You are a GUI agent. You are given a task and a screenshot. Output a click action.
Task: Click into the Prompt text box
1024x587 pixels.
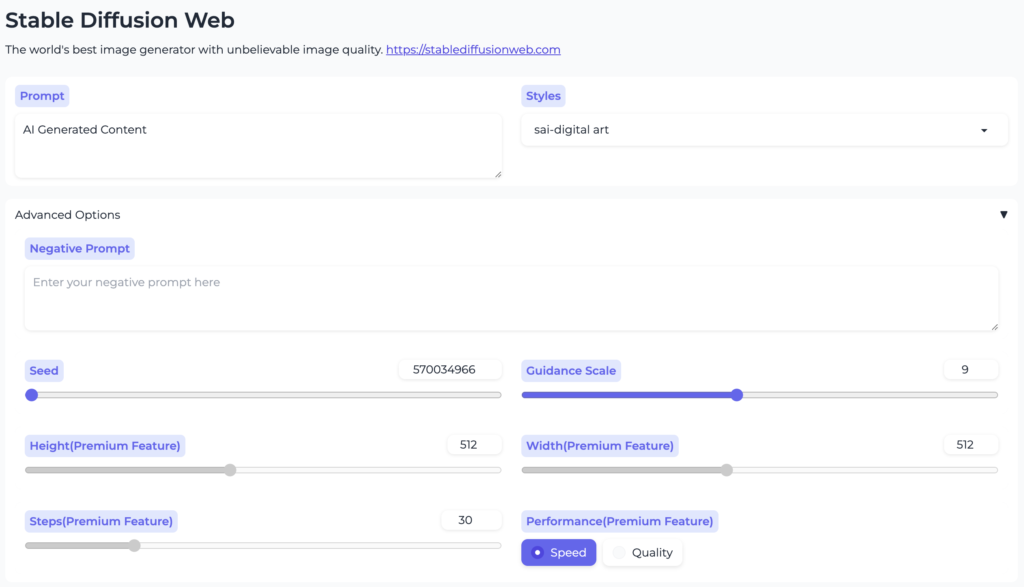258,146
